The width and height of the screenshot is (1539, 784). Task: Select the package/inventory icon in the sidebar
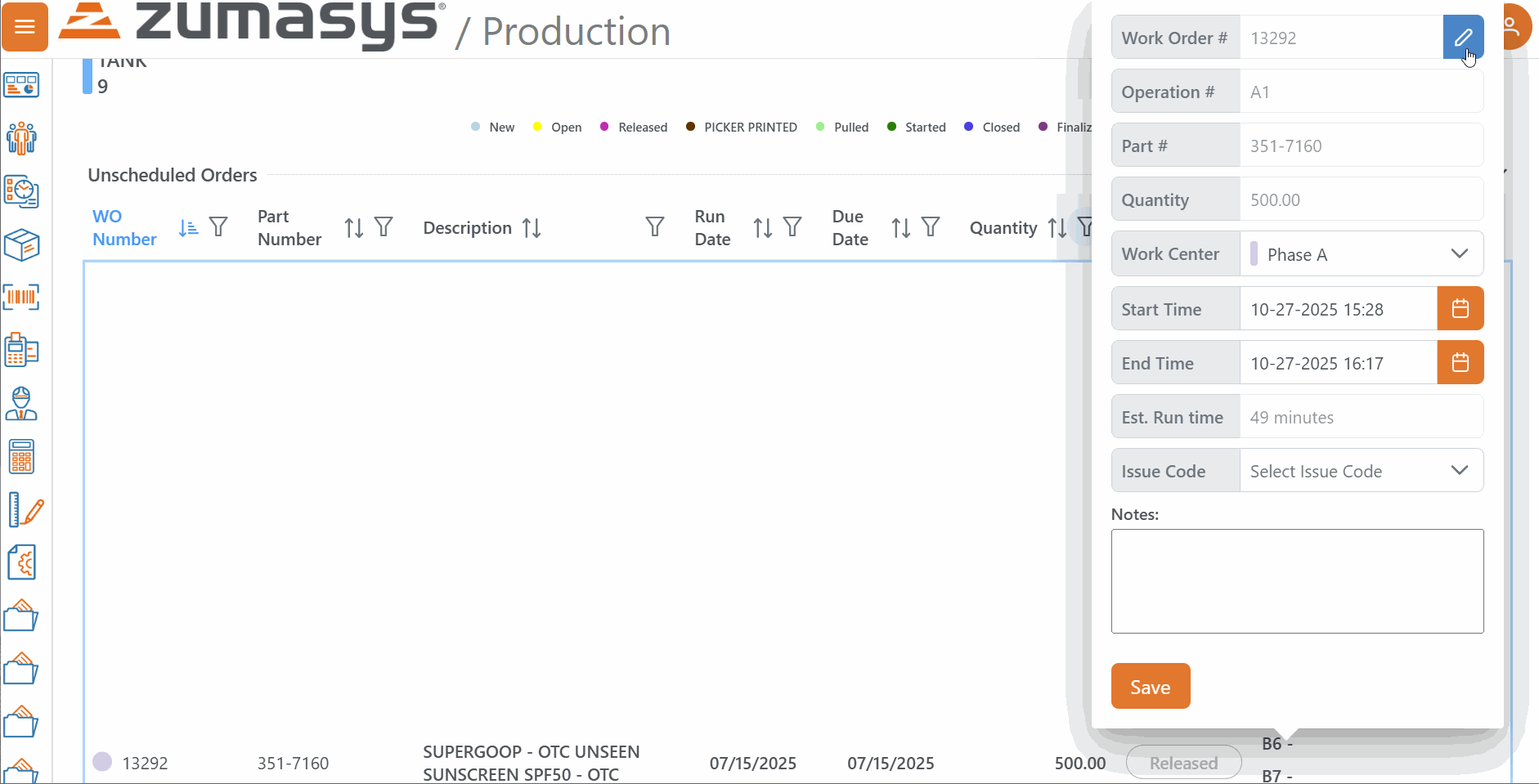tap(22, 245)
